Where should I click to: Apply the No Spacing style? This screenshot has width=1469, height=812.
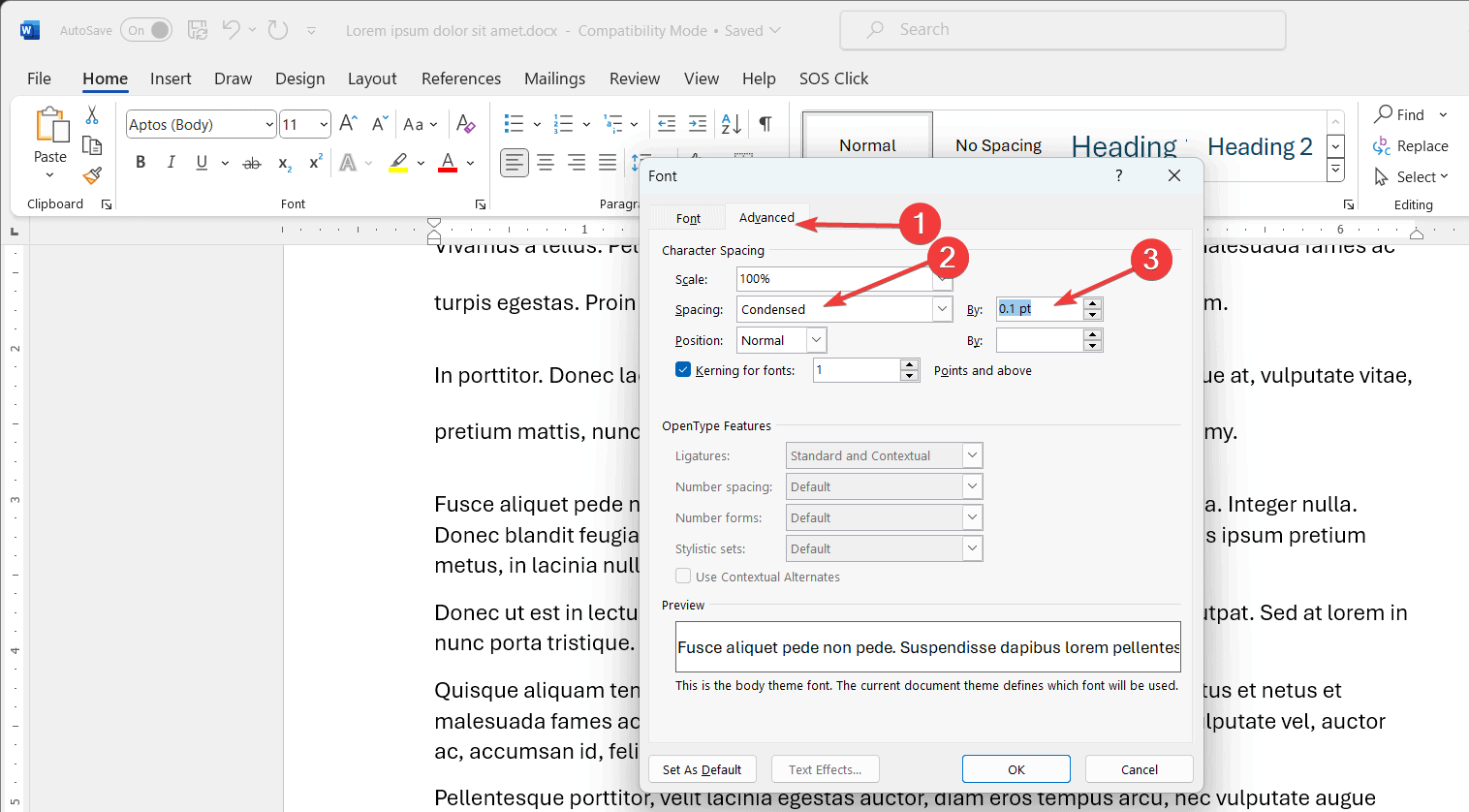998,145
